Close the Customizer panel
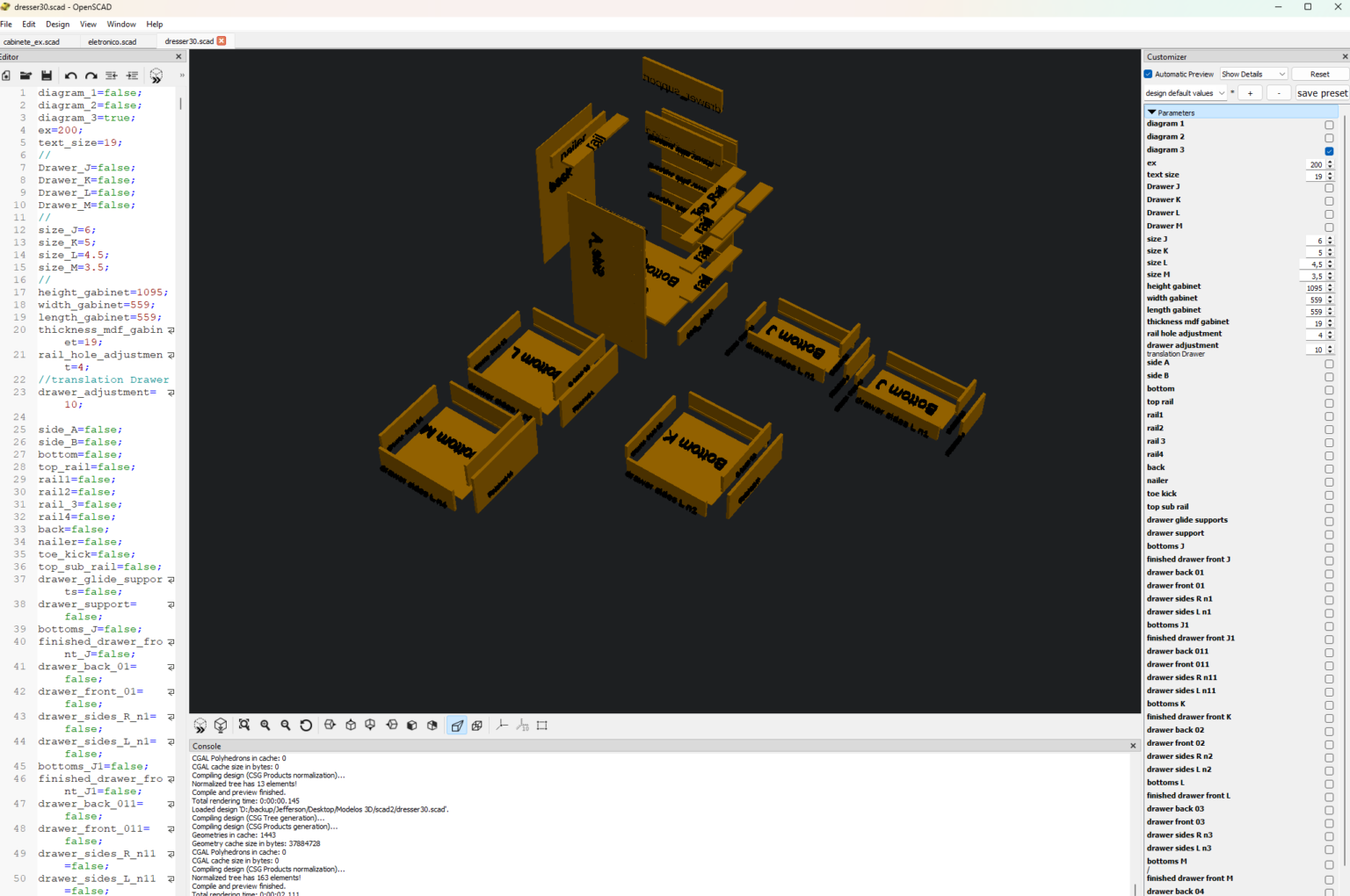 (1344, 57)
